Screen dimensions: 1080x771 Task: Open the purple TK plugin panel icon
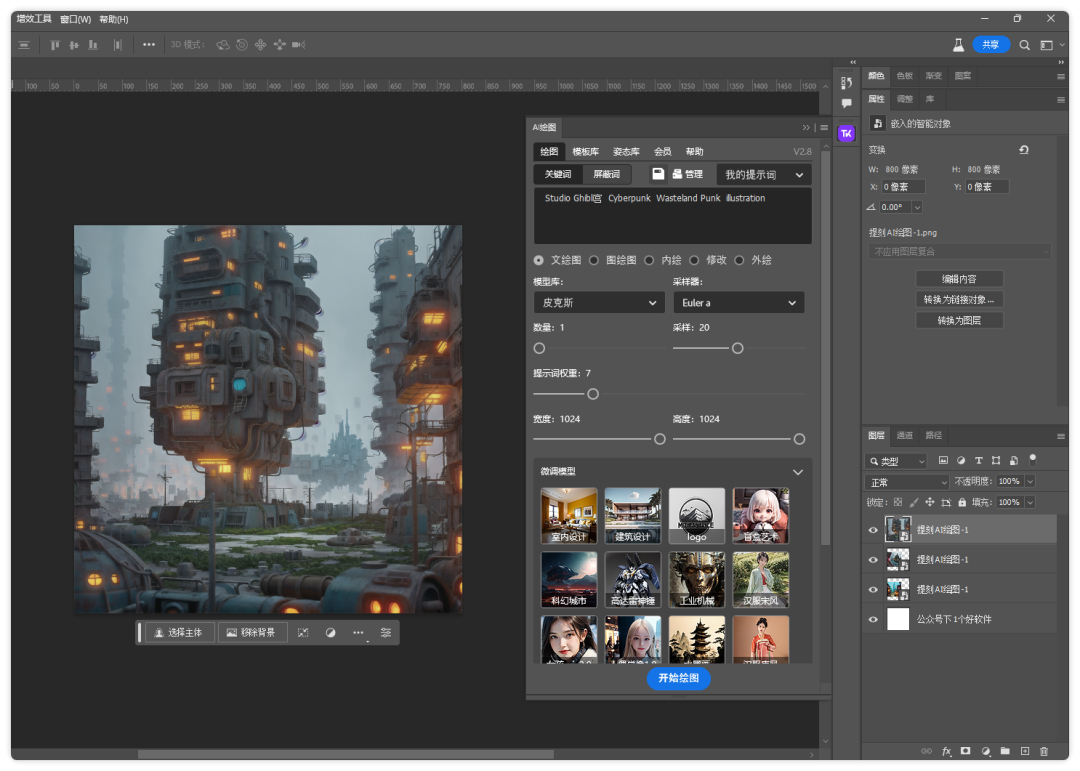coord(846,133)
